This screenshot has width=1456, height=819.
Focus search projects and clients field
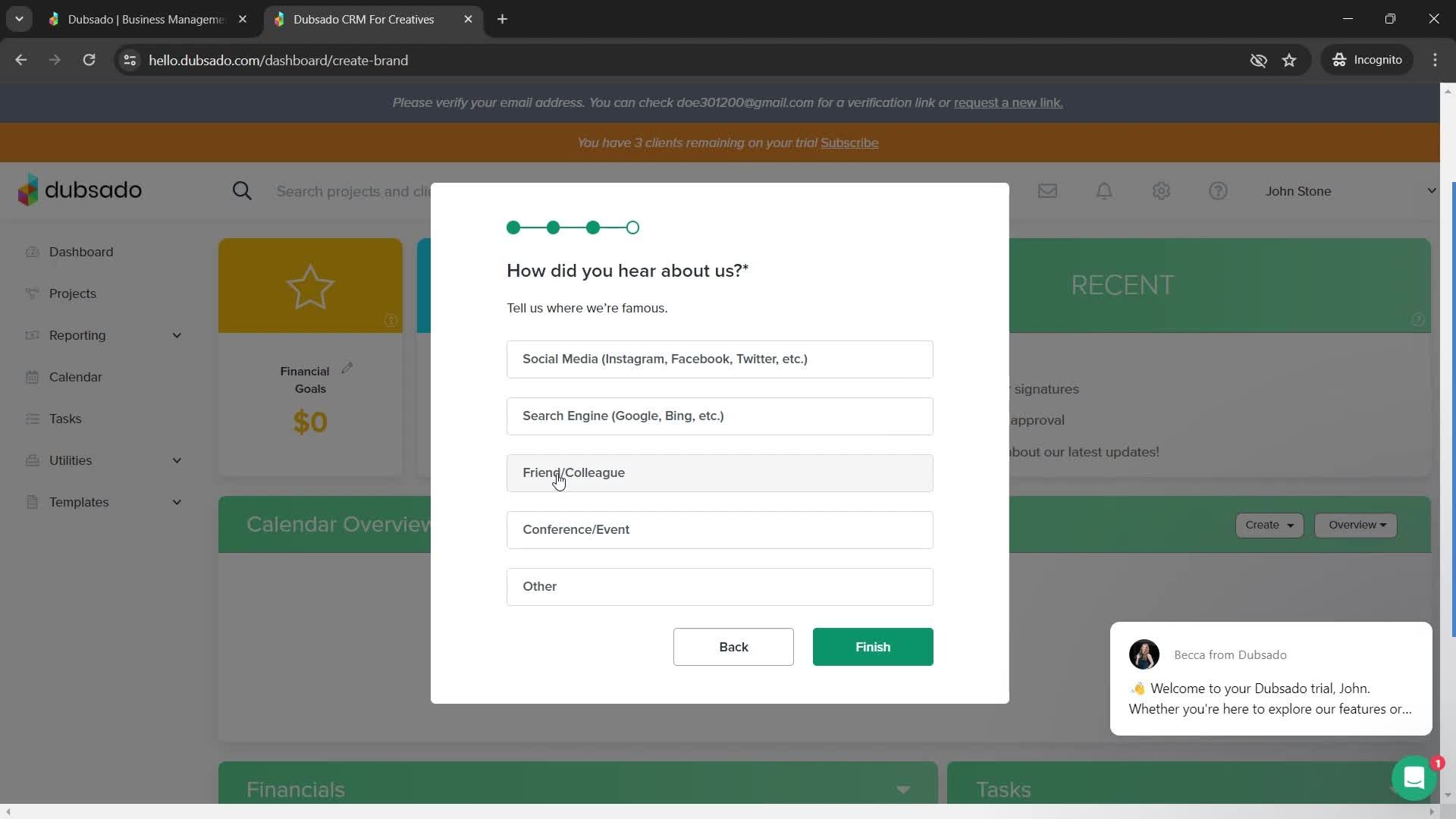coord(353,191)
